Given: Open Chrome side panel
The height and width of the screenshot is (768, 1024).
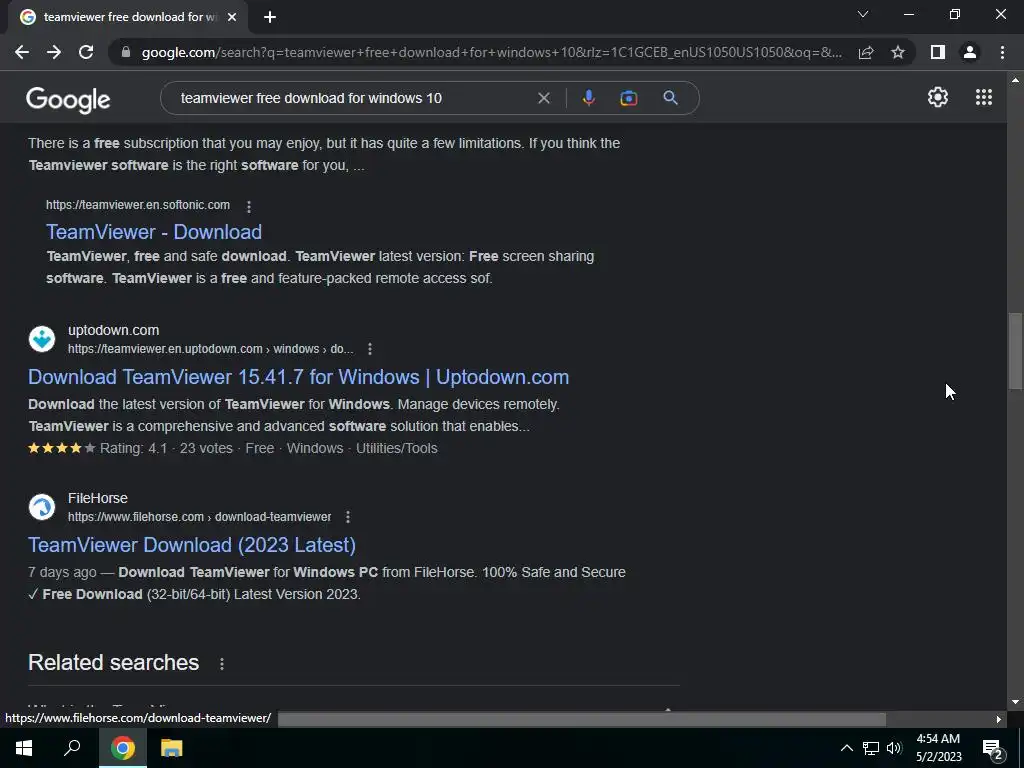Looking at the screenshot, I should (938, 52).
